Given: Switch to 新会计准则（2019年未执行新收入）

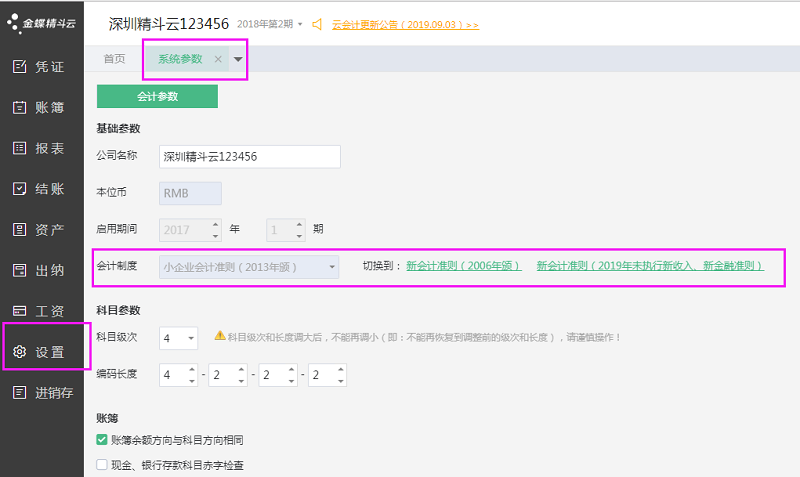Looking at the screenshot, I should point(650,266).
